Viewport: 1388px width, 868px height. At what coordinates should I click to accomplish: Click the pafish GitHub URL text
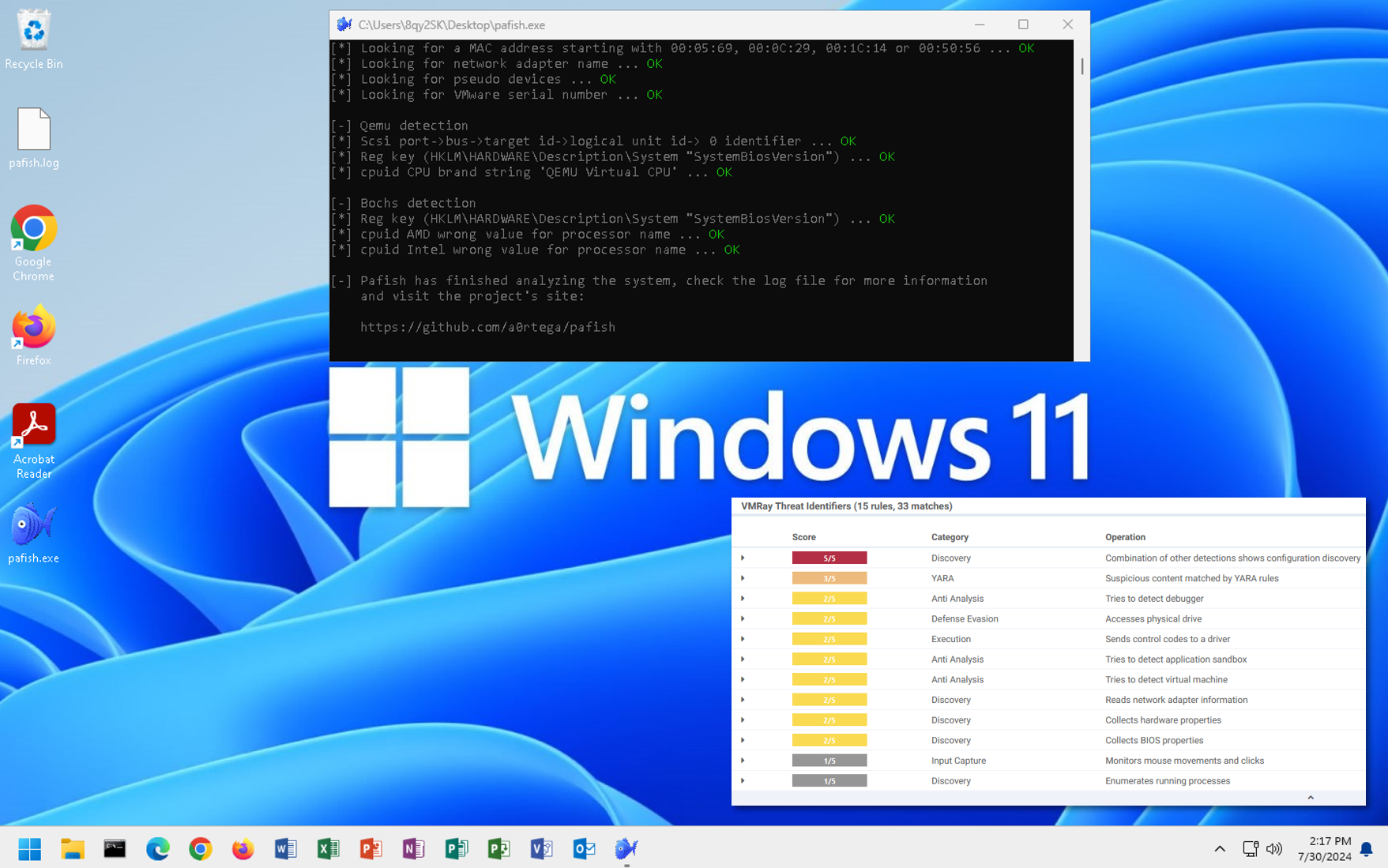[x=487, y=327]
